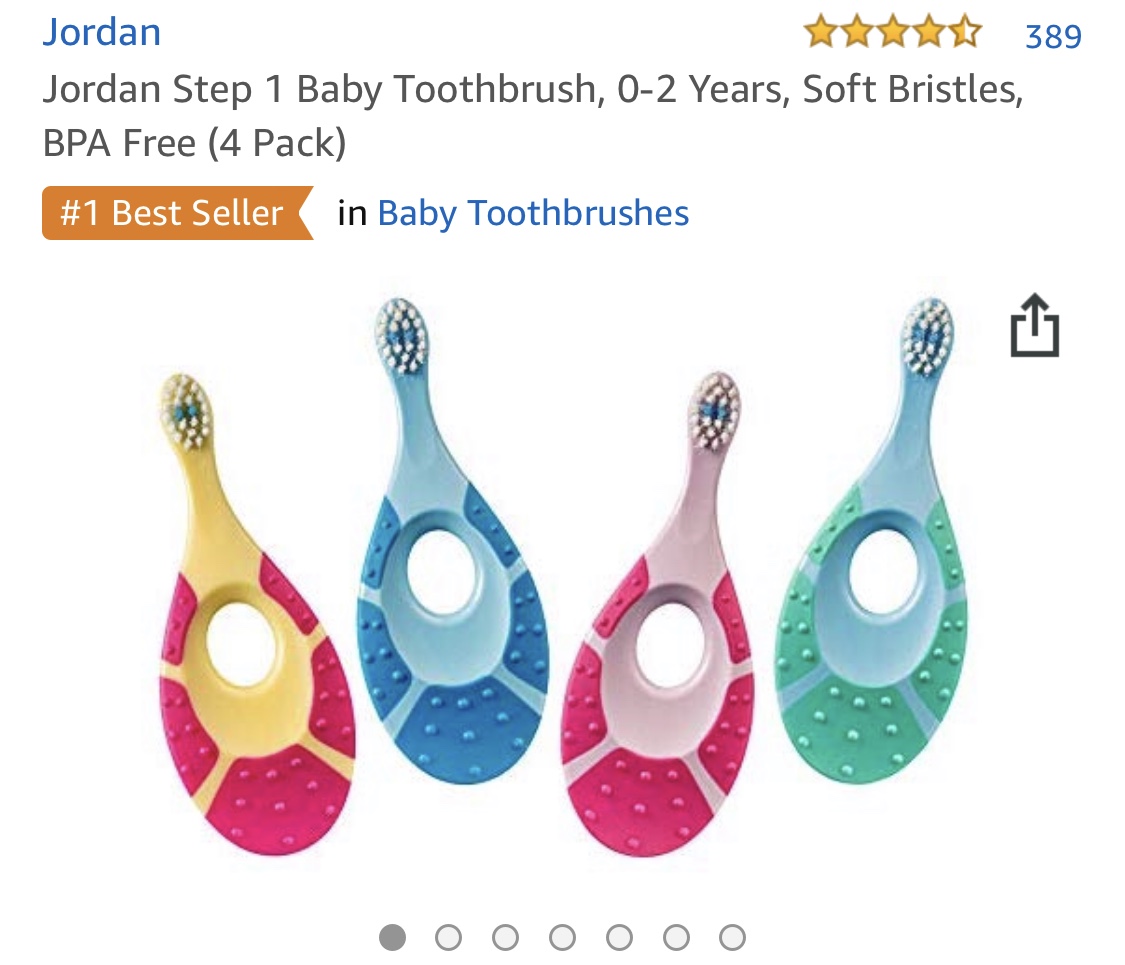Select the sixth image carousel dot

pos(676,937)
